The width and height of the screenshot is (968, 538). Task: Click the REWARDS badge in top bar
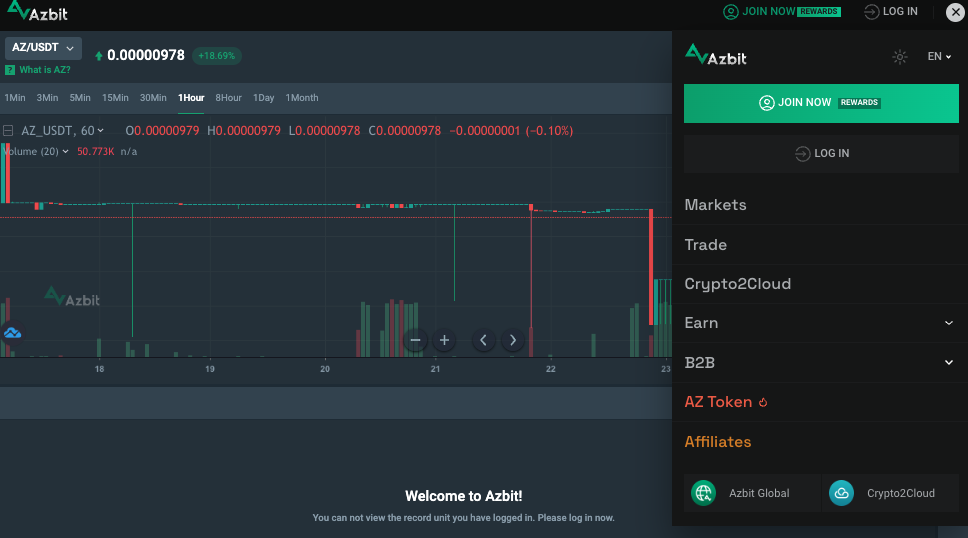click(x=819, y=12)
